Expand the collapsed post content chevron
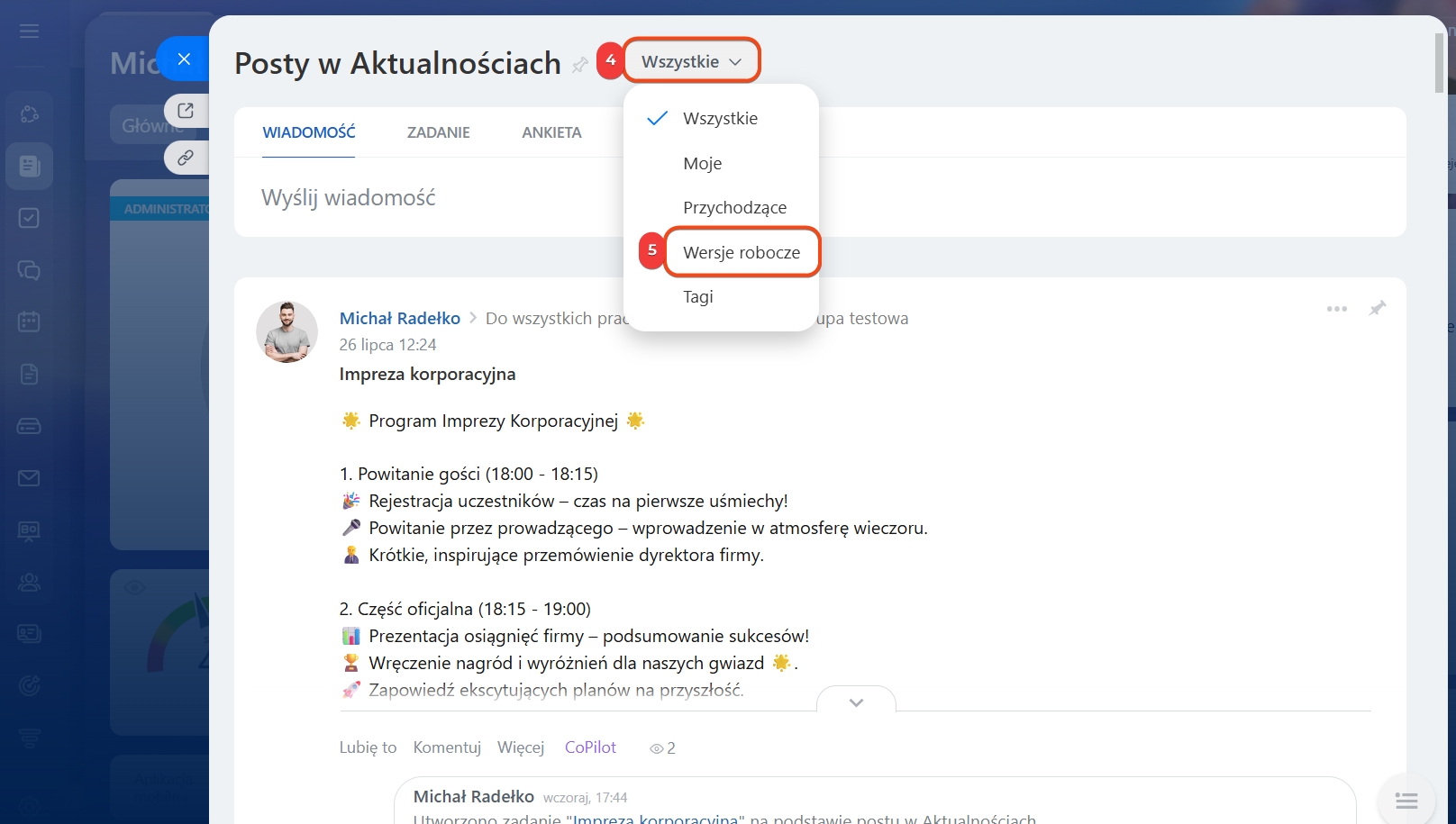 pos(856,702)
